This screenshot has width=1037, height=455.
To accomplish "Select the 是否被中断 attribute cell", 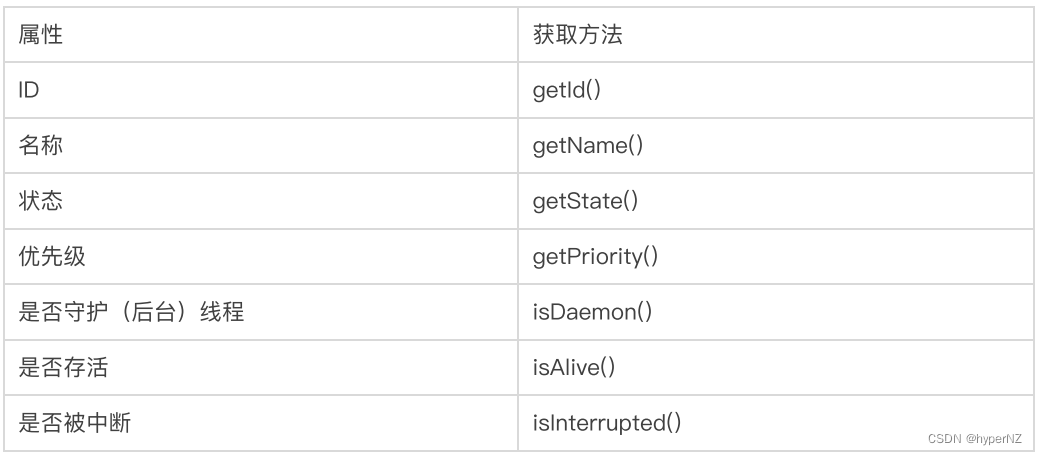I will pyautogui.click(x=74, y=423).
